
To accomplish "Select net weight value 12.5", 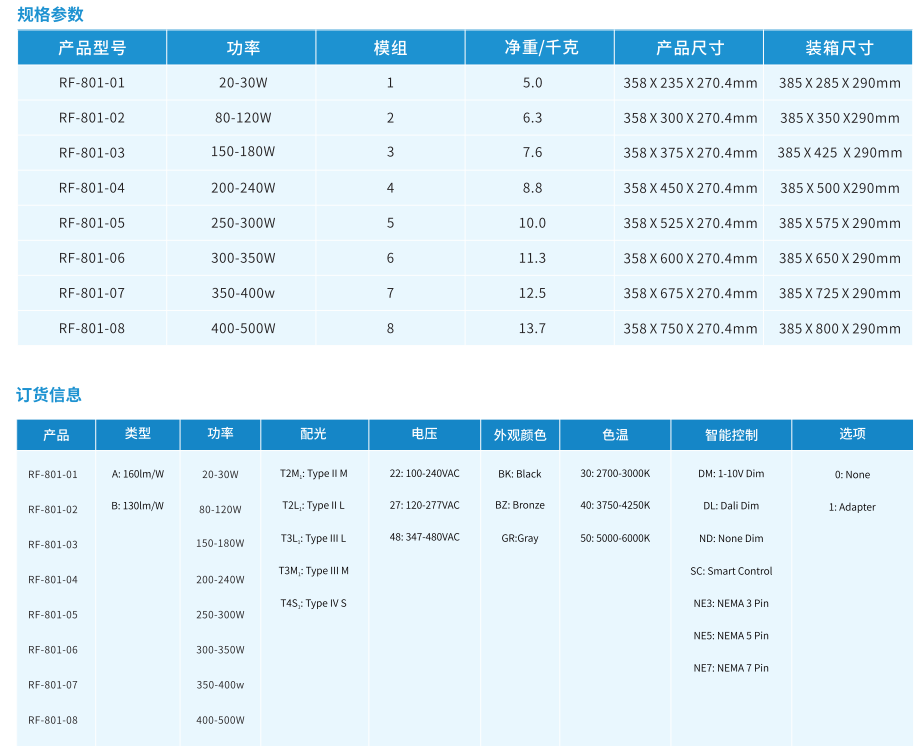I will tap(532, 293).
